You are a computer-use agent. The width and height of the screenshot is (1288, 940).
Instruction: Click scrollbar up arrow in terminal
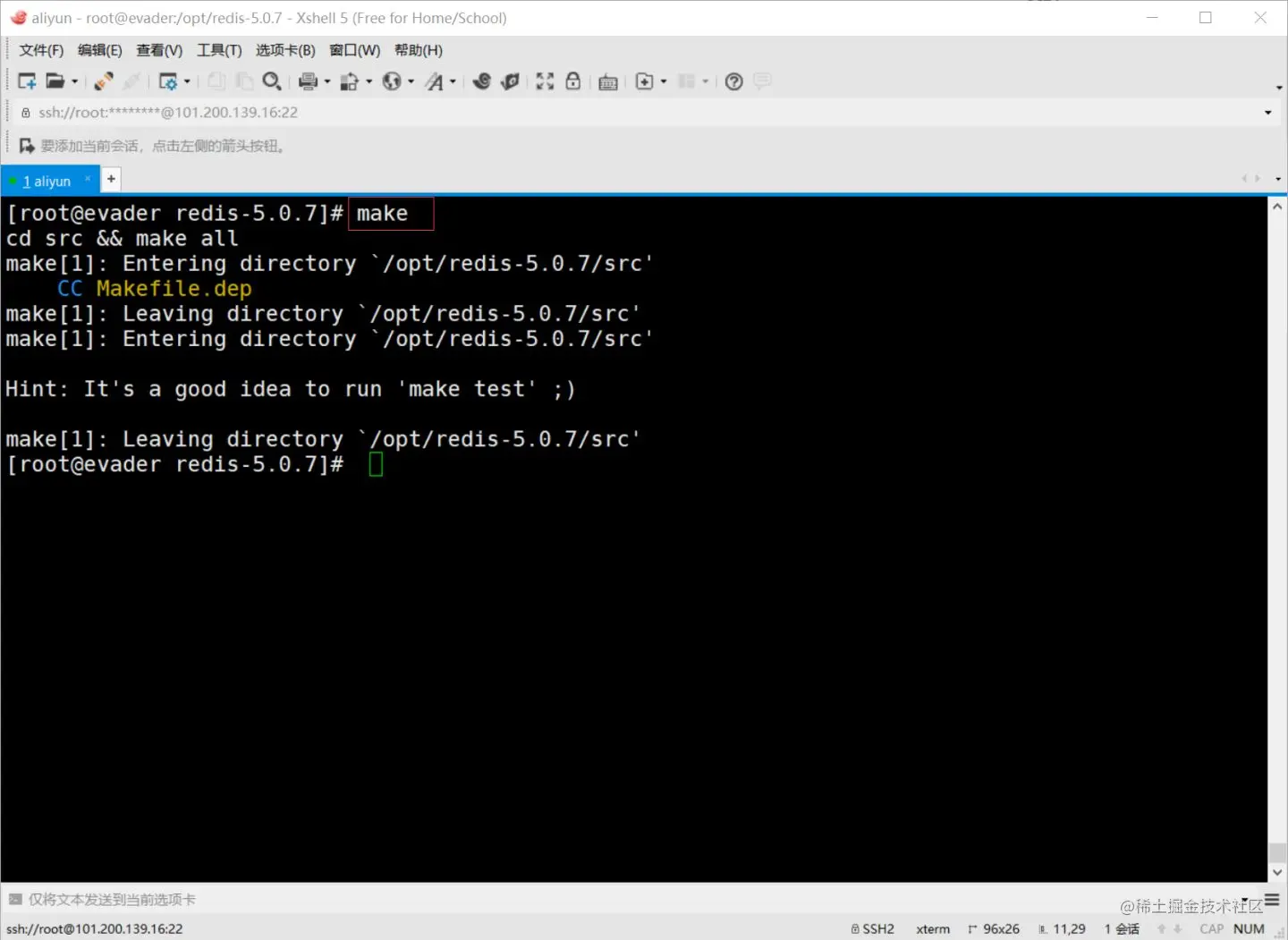[x=1277, y=207]
